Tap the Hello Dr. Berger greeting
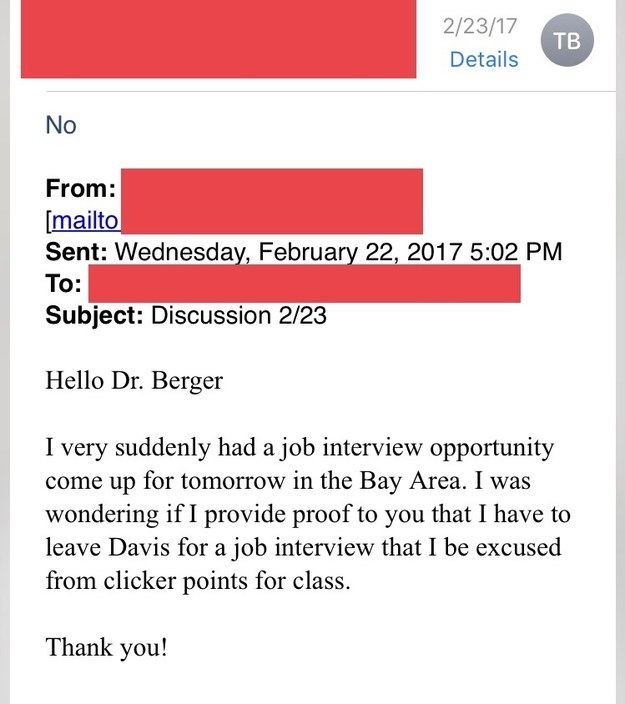Screen dimensions: 625x704 pyautogui.click(x=134, y=381)
